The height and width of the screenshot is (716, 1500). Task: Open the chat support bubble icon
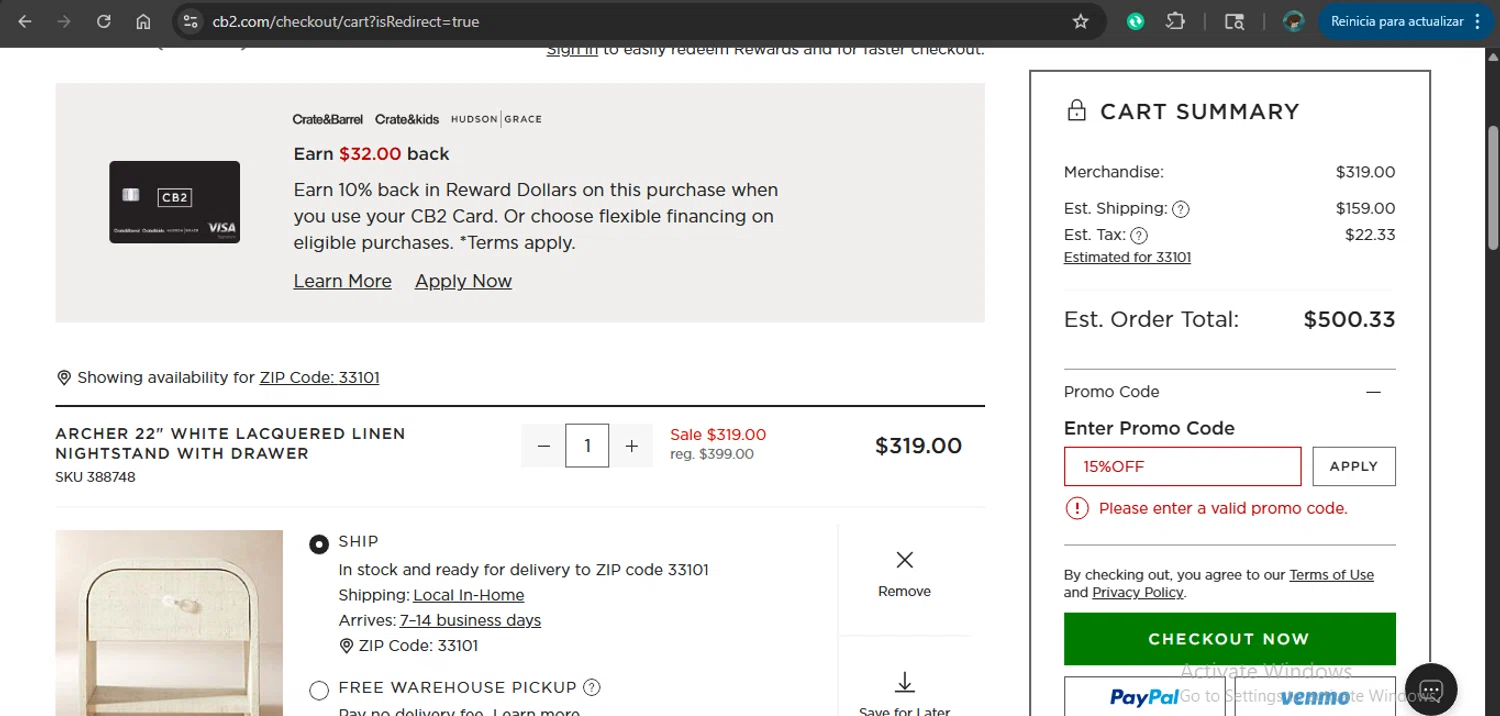(1430, 690)
